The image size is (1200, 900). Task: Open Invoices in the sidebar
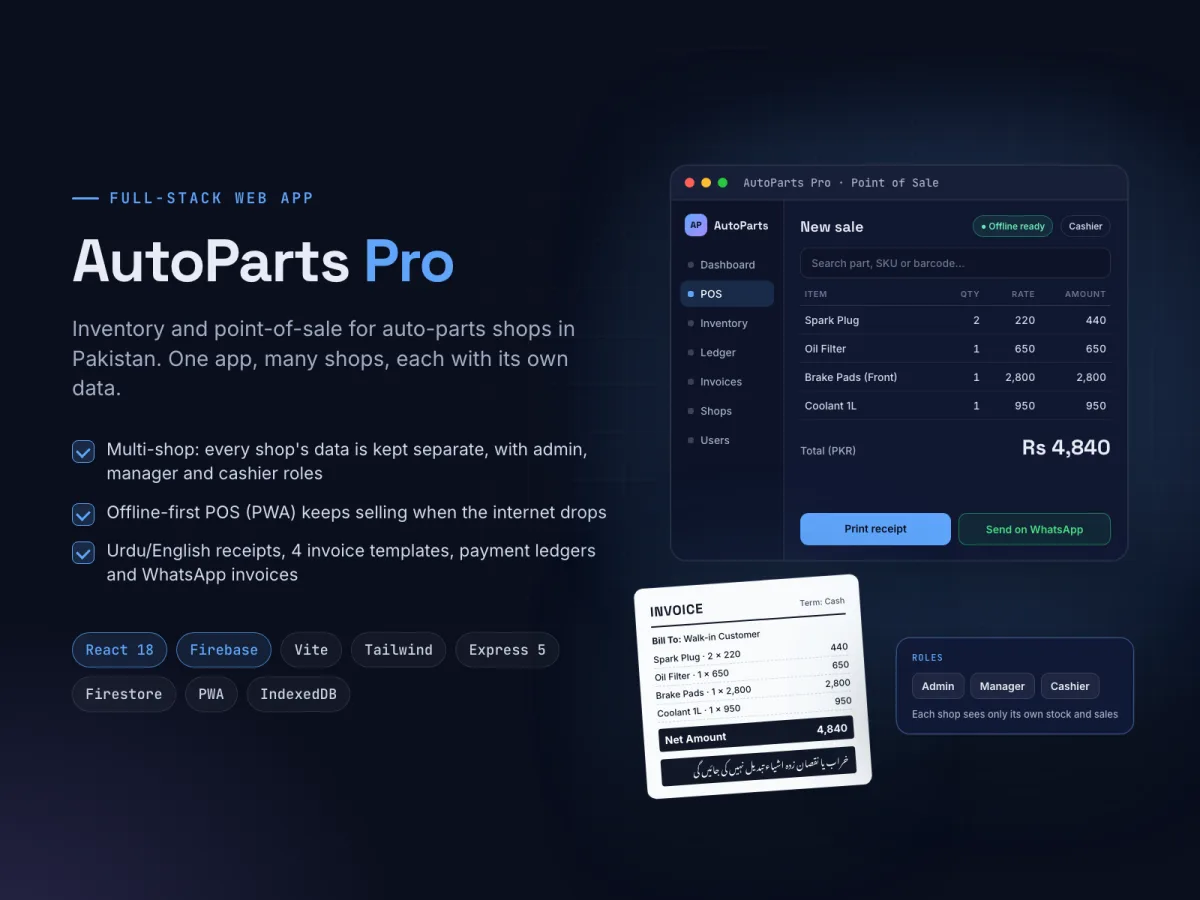727,382
